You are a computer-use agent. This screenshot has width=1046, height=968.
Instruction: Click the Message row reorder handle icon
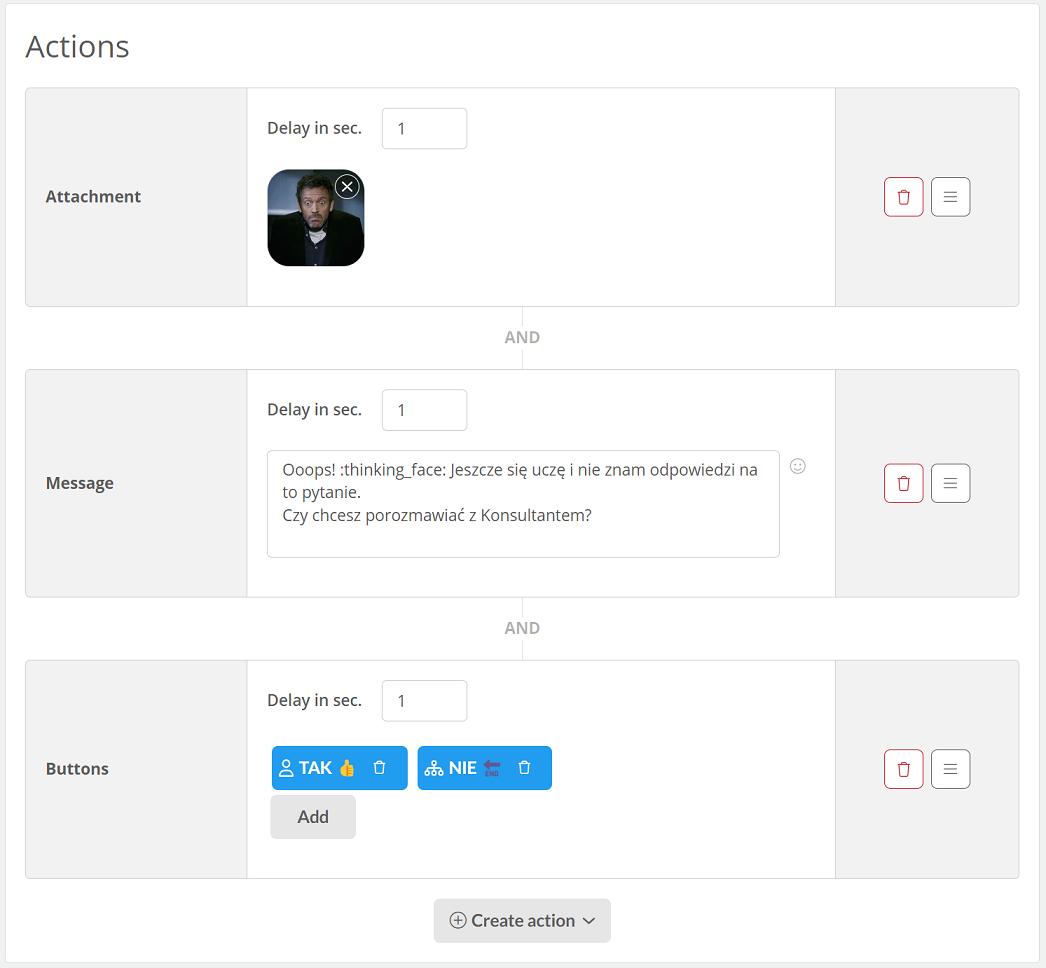950,483
